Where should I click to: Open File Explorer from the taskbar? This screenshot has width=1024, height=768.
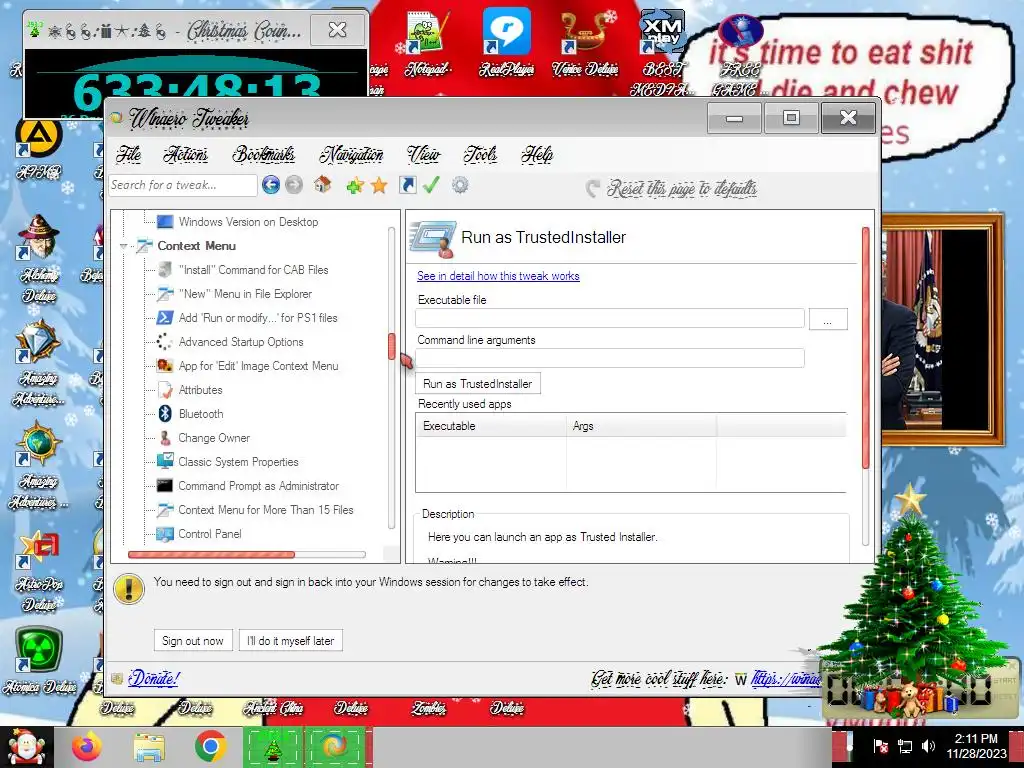tap(148, 747)
